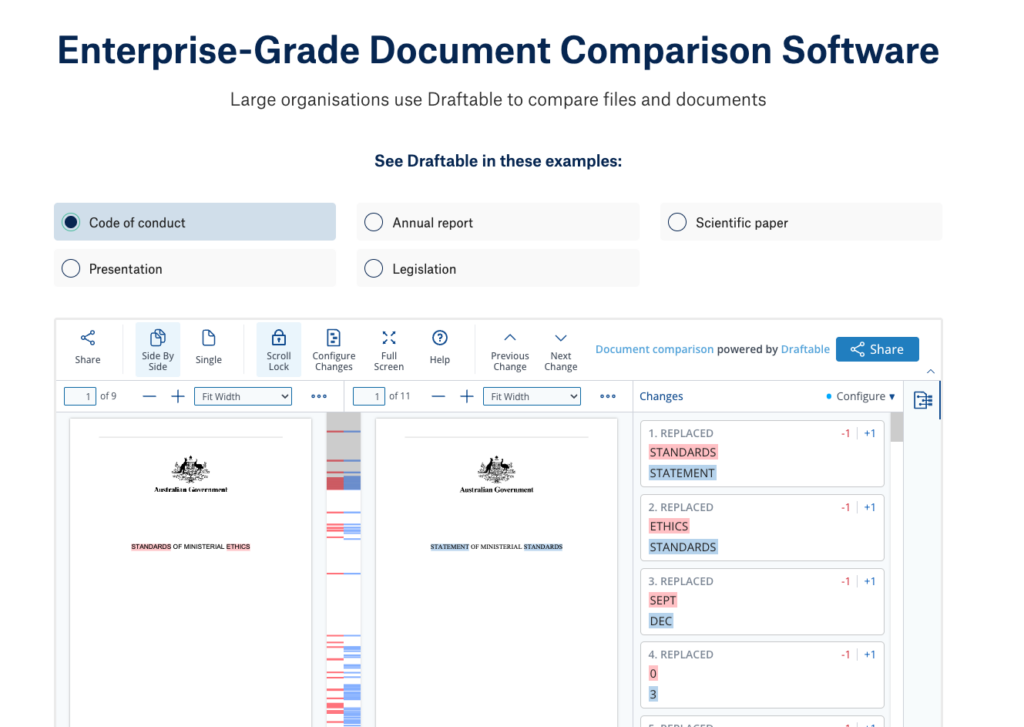Enter Full Screen mode

click(389, 349)
